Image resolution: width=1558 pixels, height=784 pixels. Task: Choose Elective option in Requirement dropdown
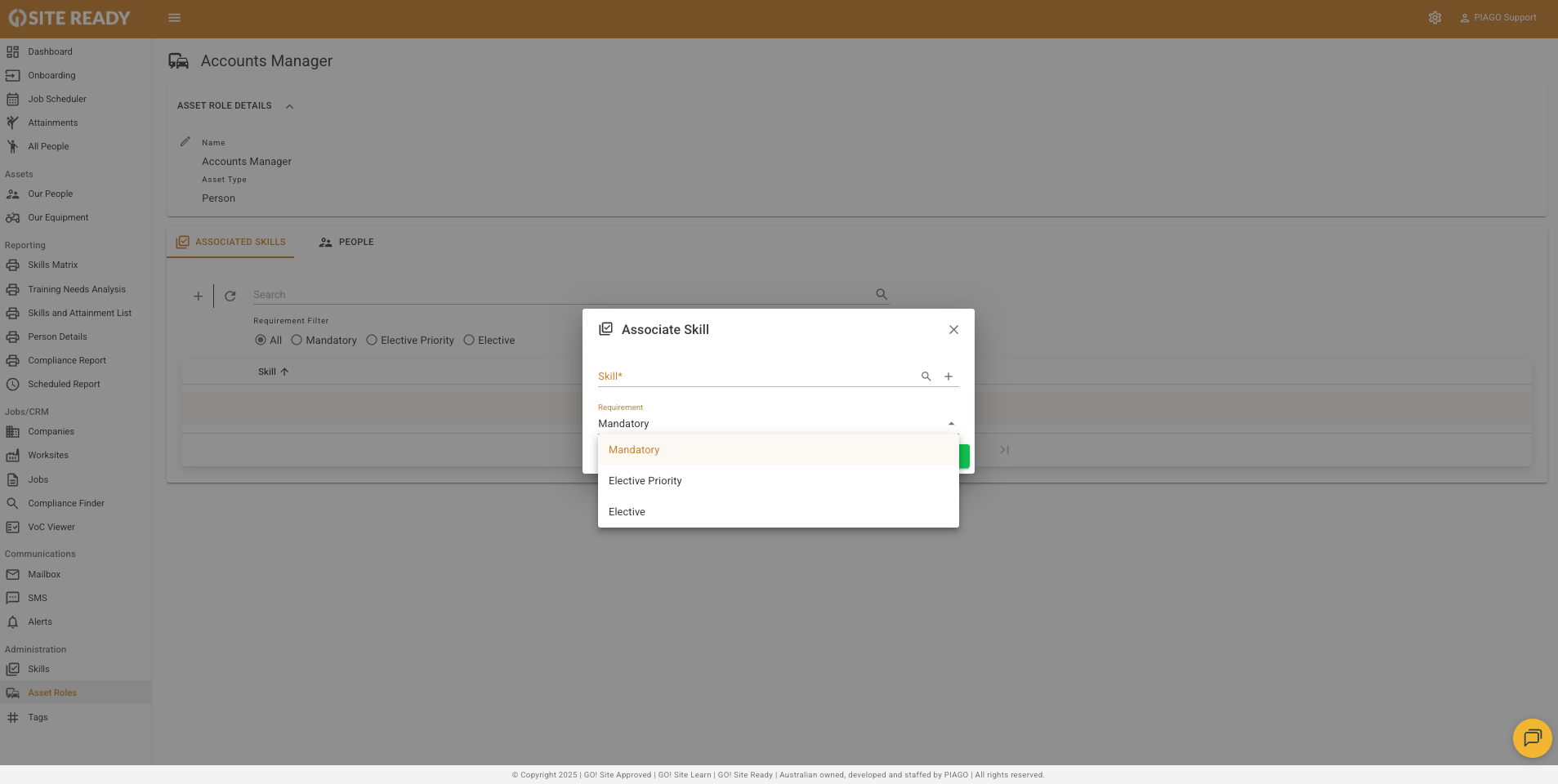click(x=627, y=512)
